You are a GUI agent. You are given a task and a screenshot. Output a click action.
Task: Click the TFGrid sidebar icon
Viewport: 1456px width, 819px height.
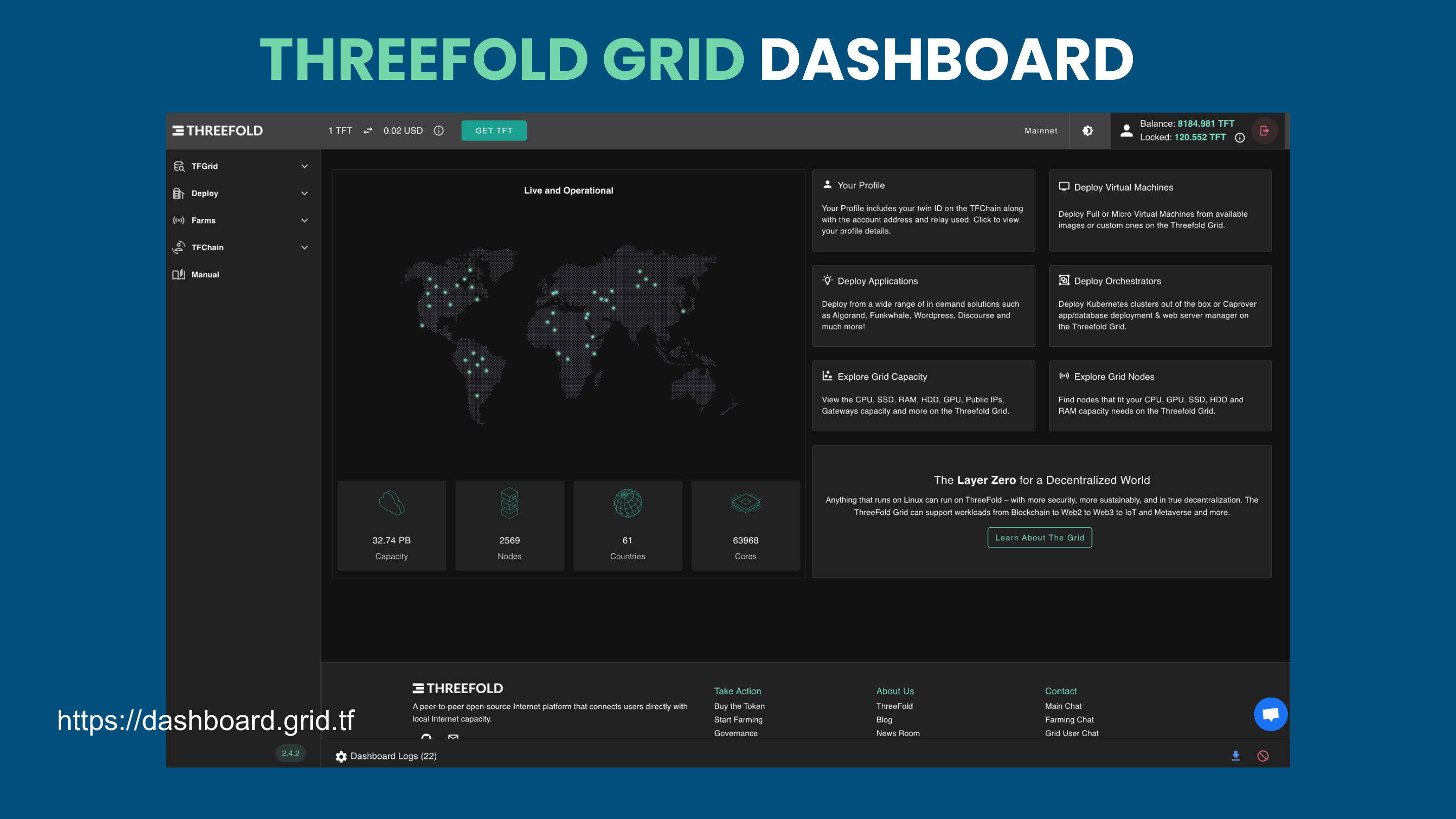pos(178,166)
